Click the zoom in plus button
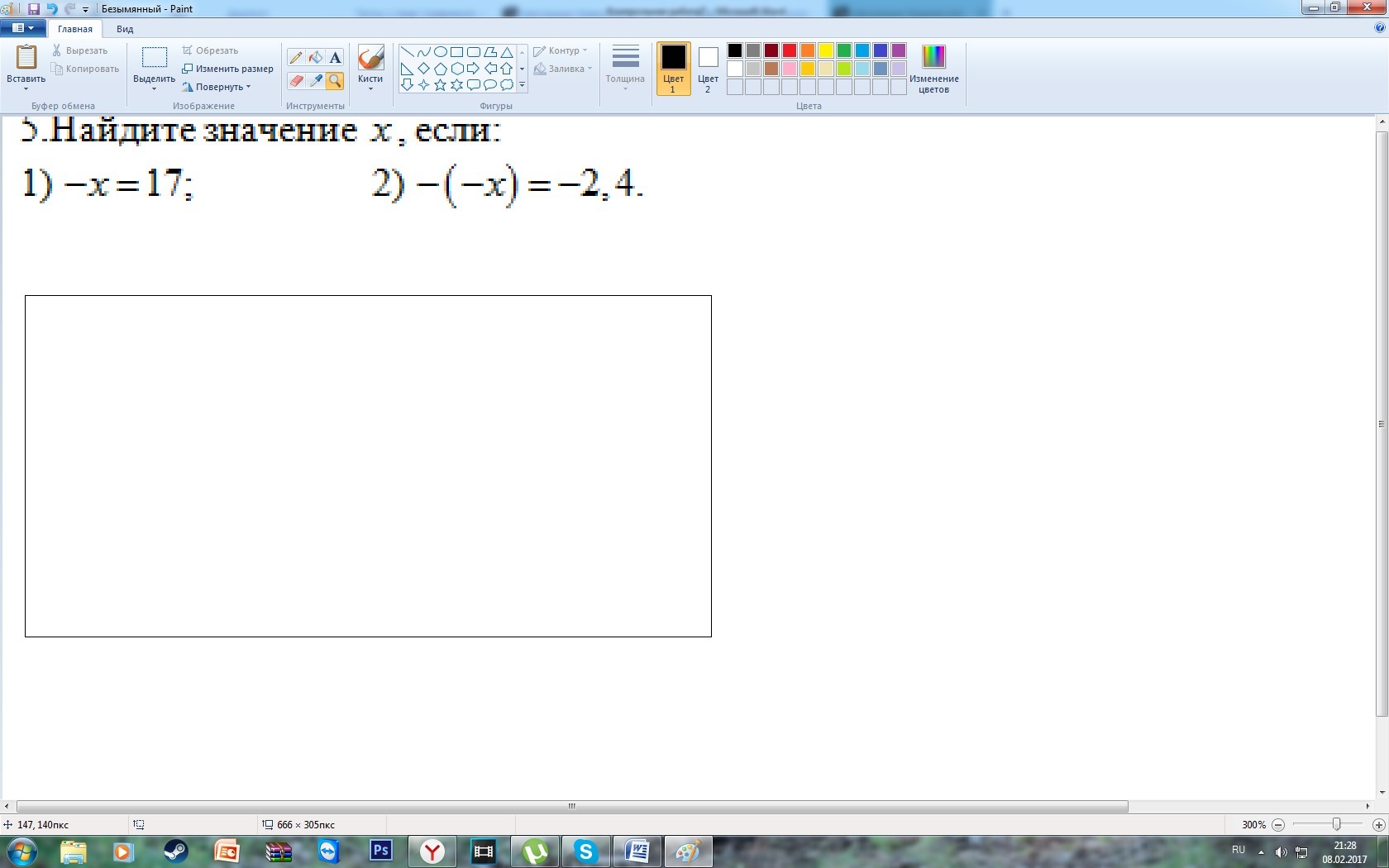 coord(1378,825)
